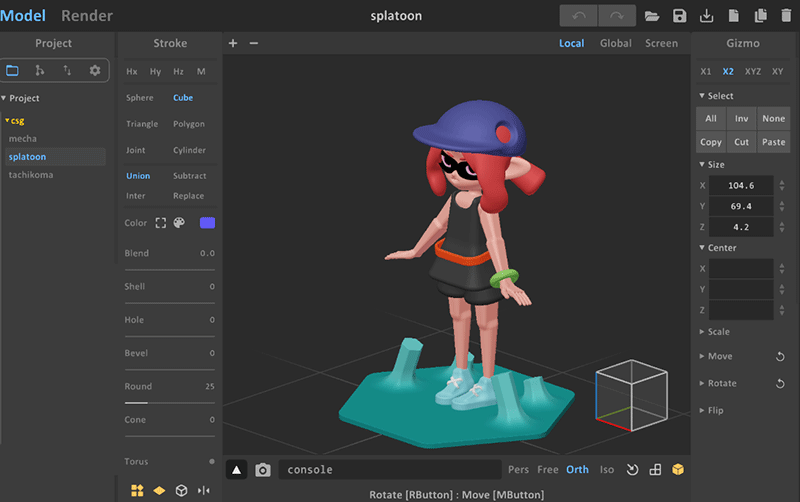800x502 pixels.
Task: Click the download/export icon
Action: coord(706,16)
